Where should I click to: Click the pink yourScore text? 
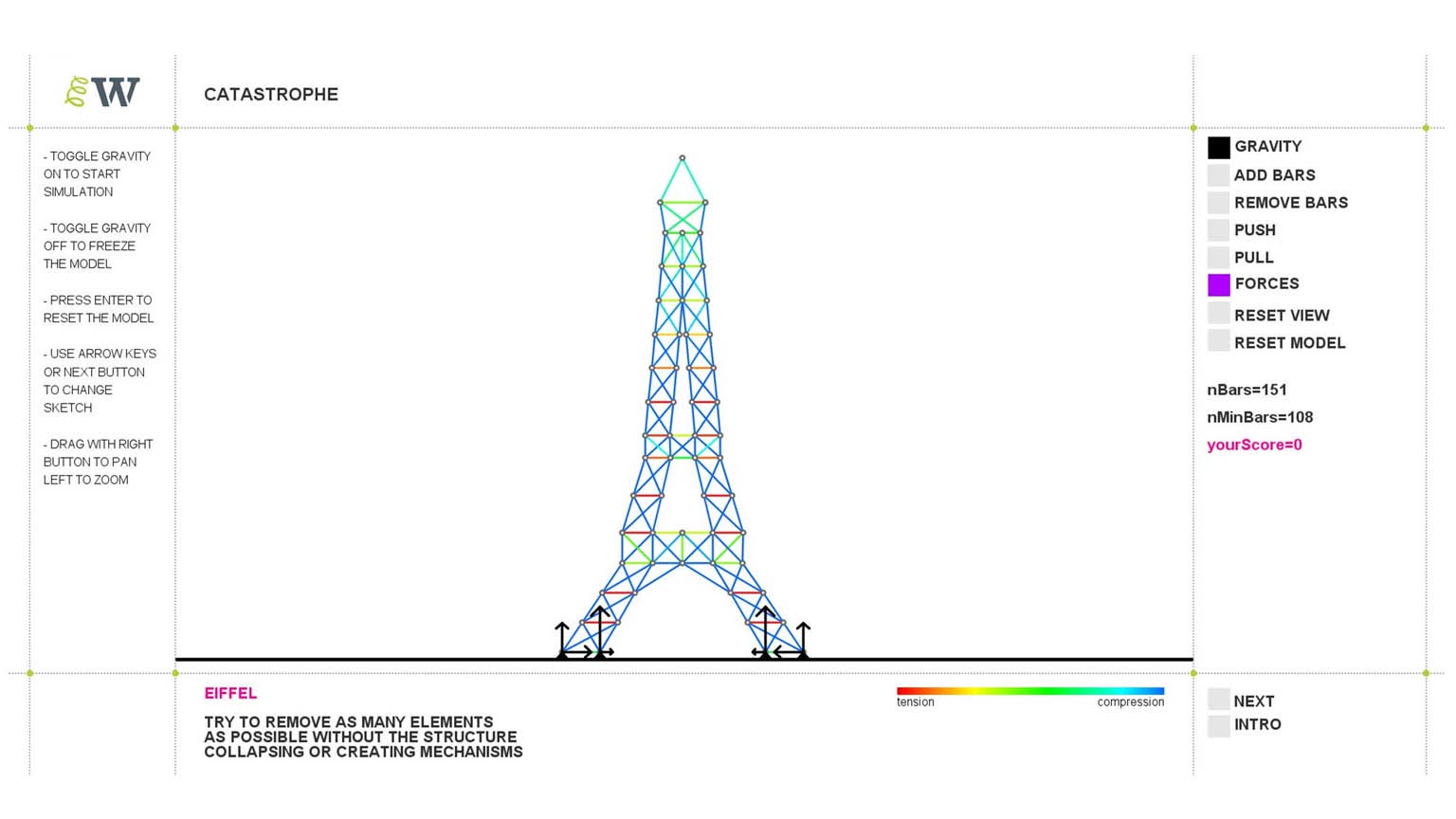[1254, 445]
